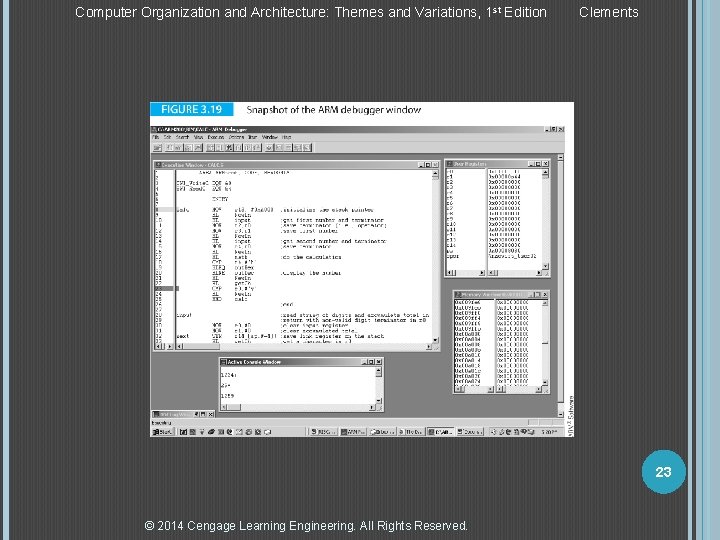Open the File menu in ARM Debugger

[156, 137]
